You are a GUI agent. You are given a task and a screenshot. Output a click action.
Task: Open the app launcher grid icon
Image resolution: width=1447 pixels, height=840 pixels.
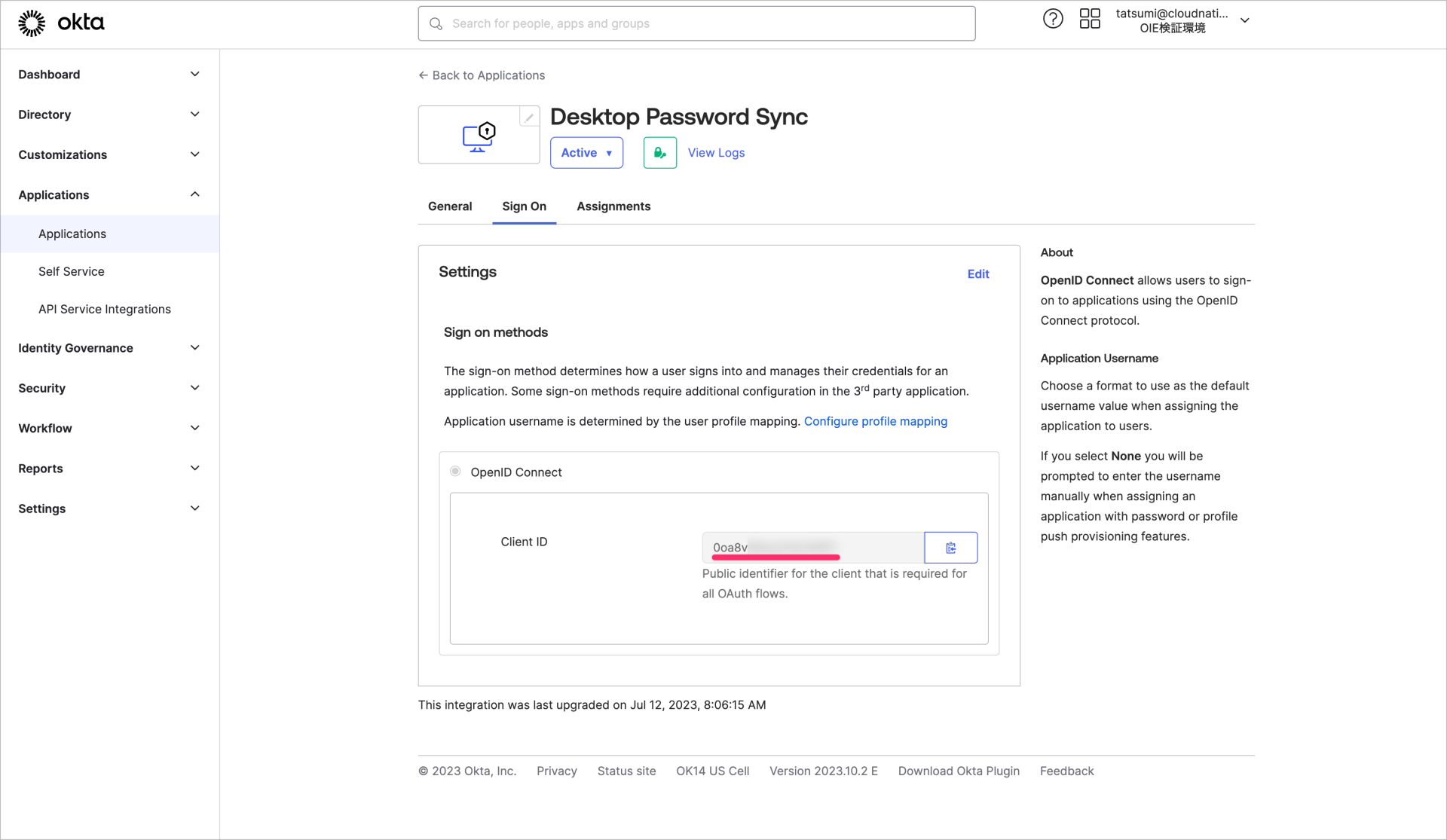[1089, 18]
